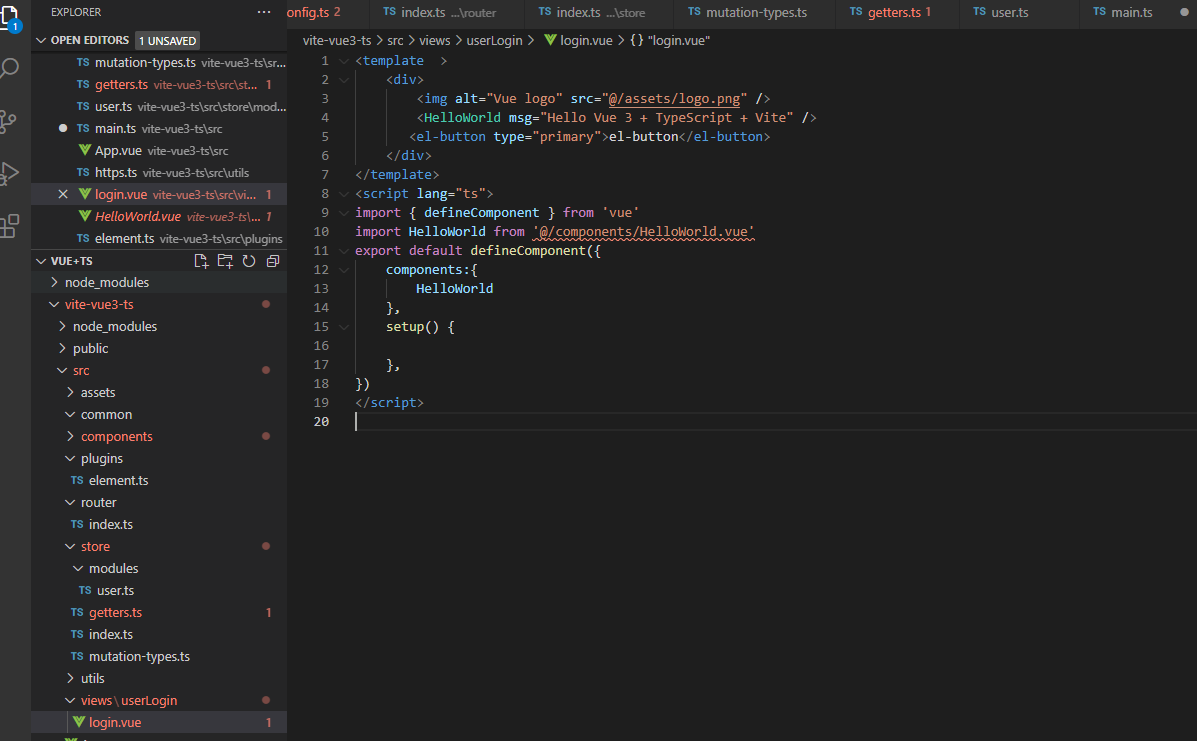Viewport: 1197px width, 741px height.
Task: Open the Run and Debug view
Action: pos(10,174)
